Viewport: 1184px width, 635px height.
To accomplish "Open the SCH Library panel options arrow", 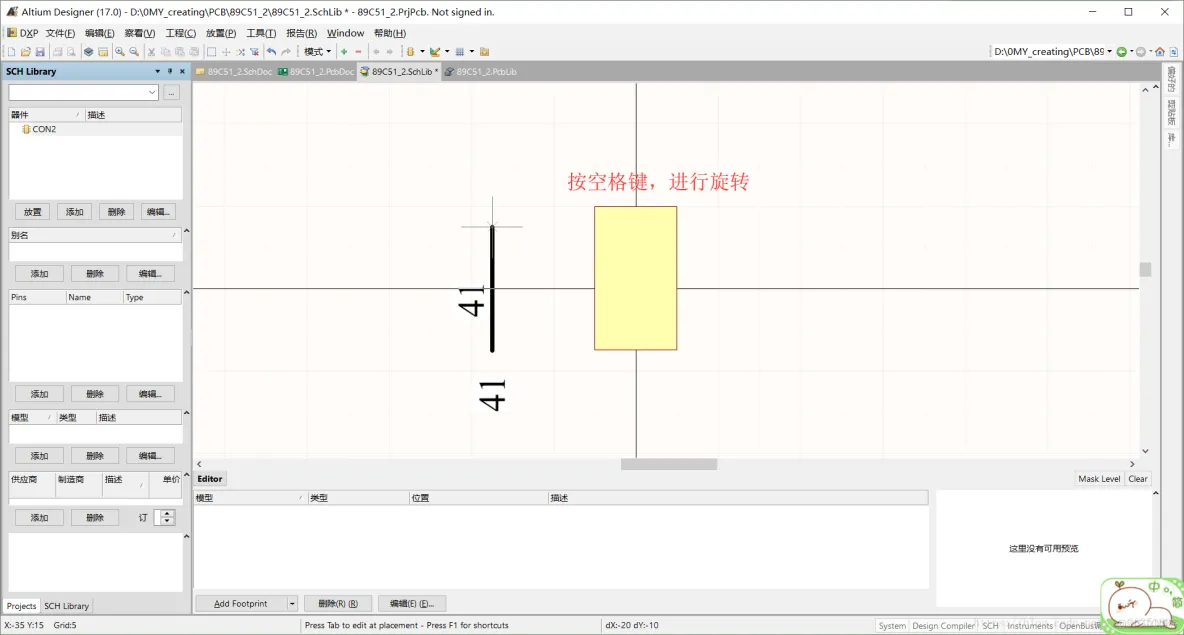I will (x=157, y=72).
